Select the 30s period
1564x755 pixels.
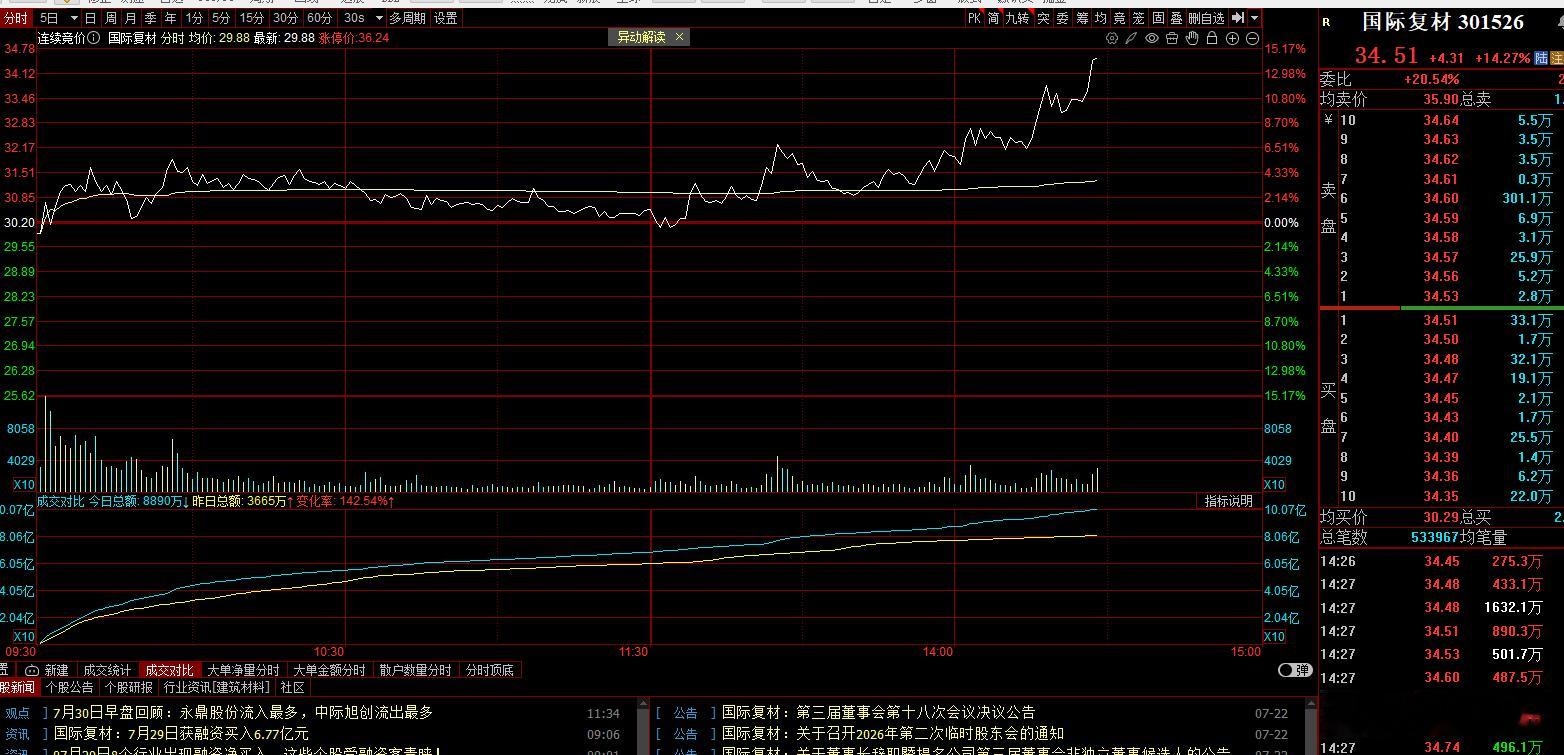click(x=354, y=18)
